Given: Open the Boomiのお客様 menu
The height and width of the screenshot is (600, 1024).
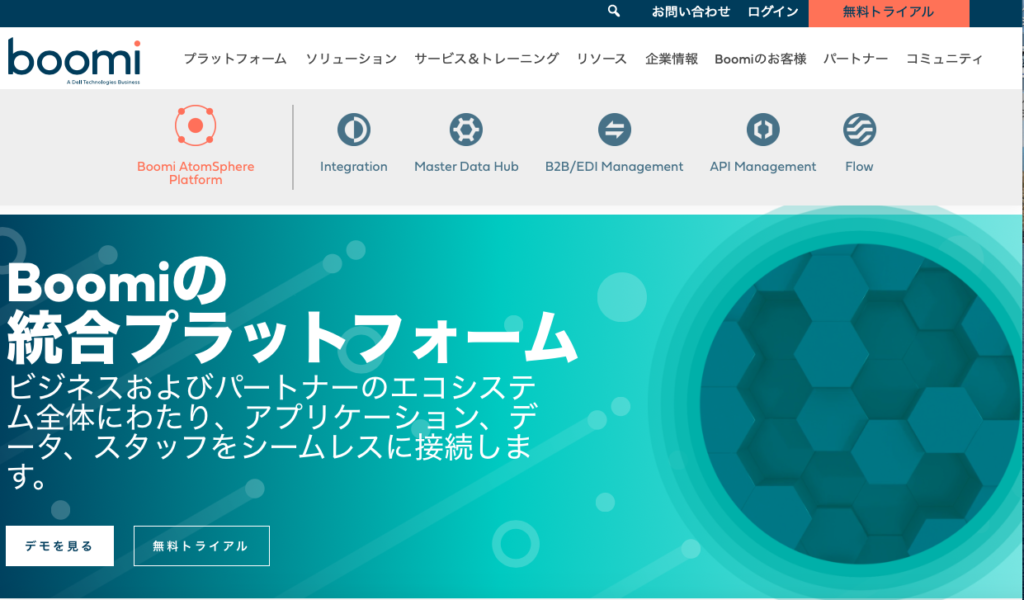Looking at the screenshot, I should tap(760, 59).
